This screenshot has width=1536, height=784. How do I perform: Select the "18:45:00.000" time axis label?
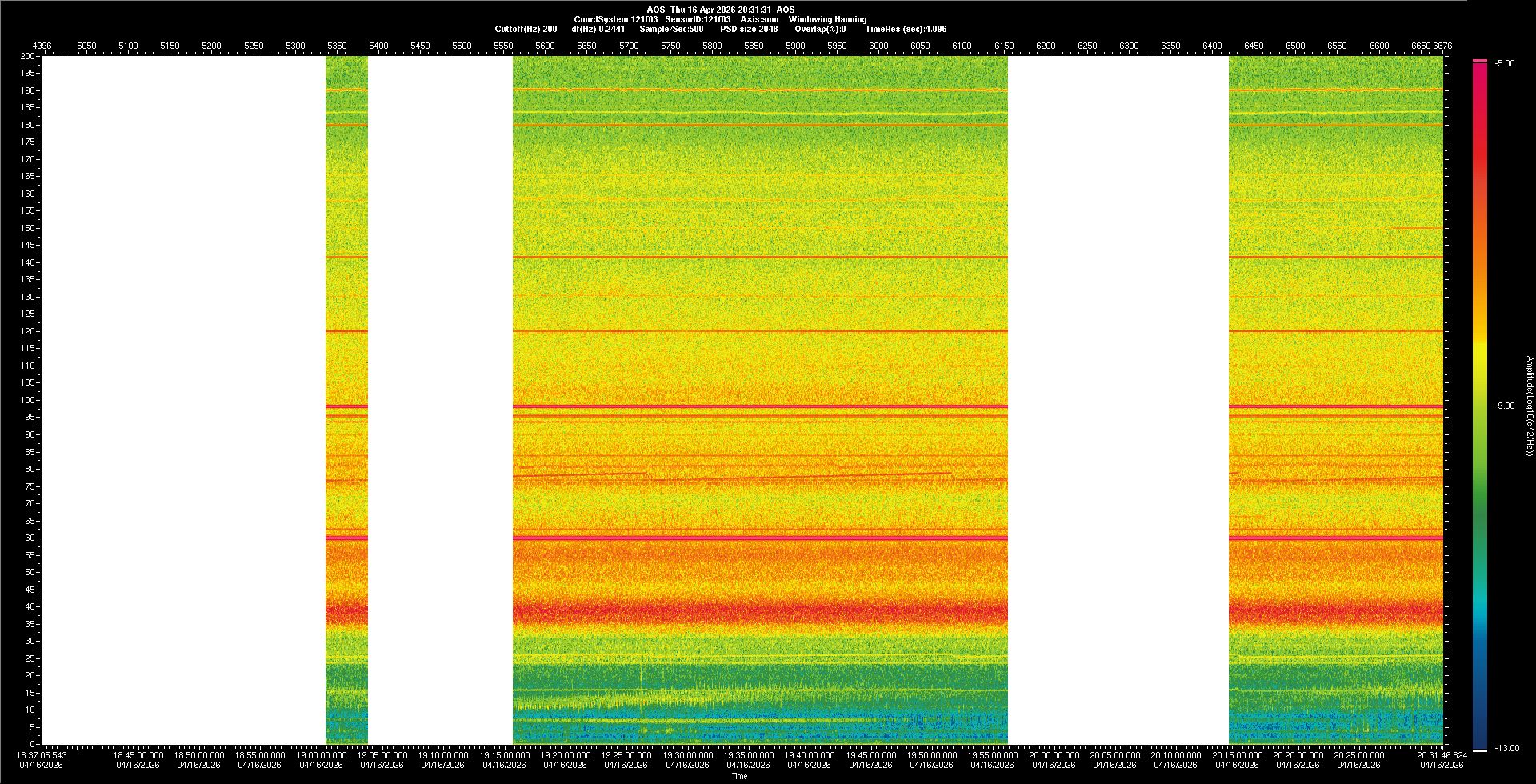point(138,754)
